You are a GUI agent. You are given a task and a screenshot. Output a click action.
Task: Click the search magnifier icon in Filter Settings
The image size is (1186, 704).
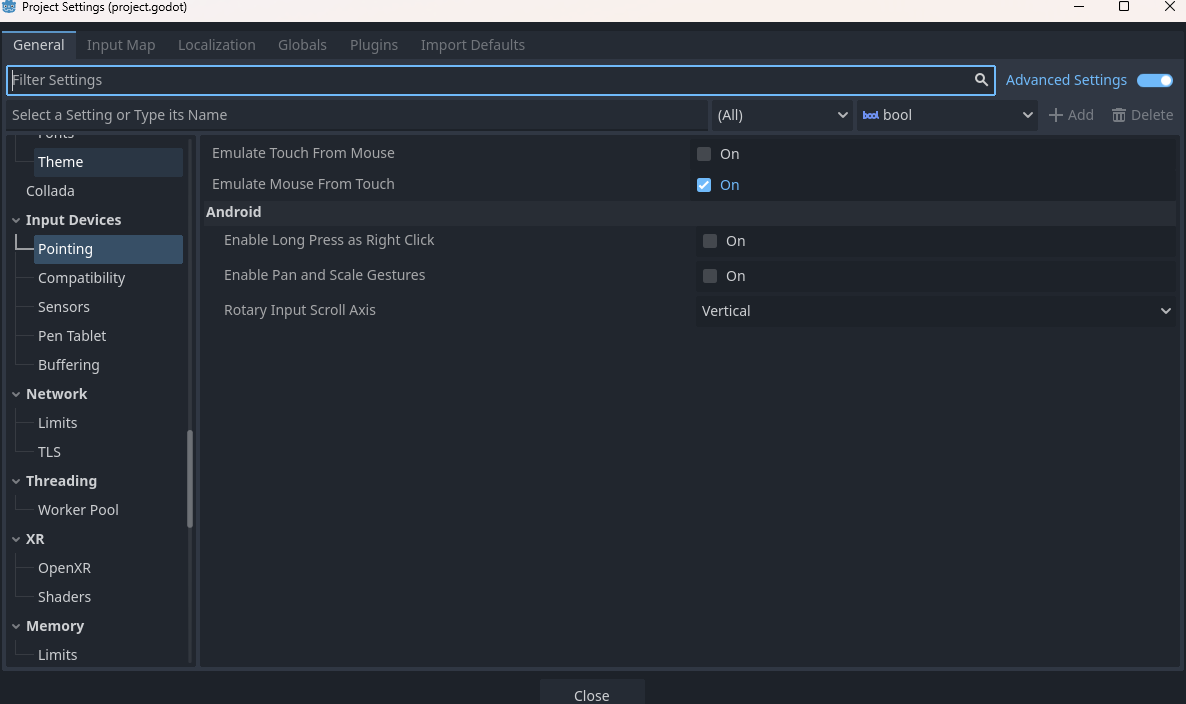(x=981, y=80)
